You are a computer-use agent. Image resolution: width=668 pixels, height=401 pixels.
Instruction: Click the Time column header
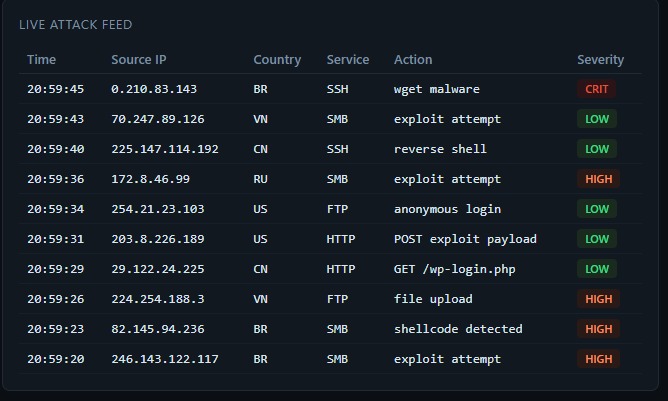pyautogui.click(x=41, y=60)
